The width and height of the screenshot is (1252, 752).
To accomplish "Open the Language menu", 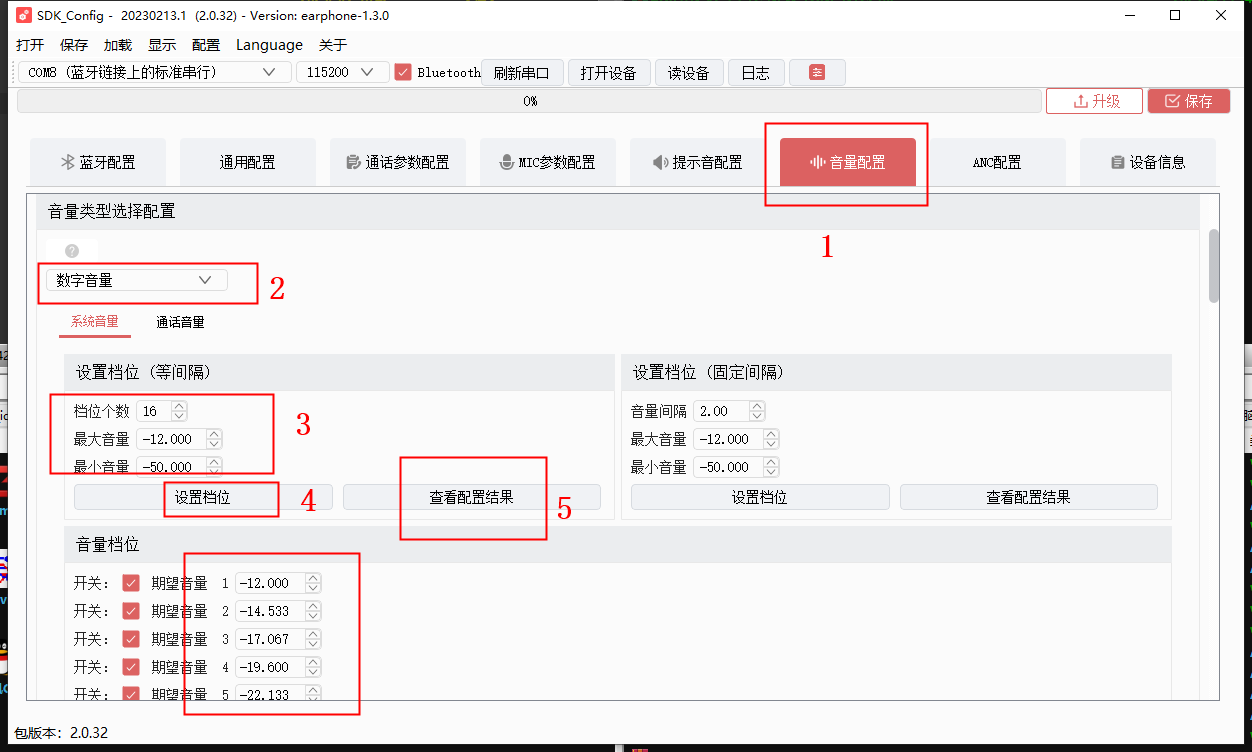I will (x=269, y=45).
